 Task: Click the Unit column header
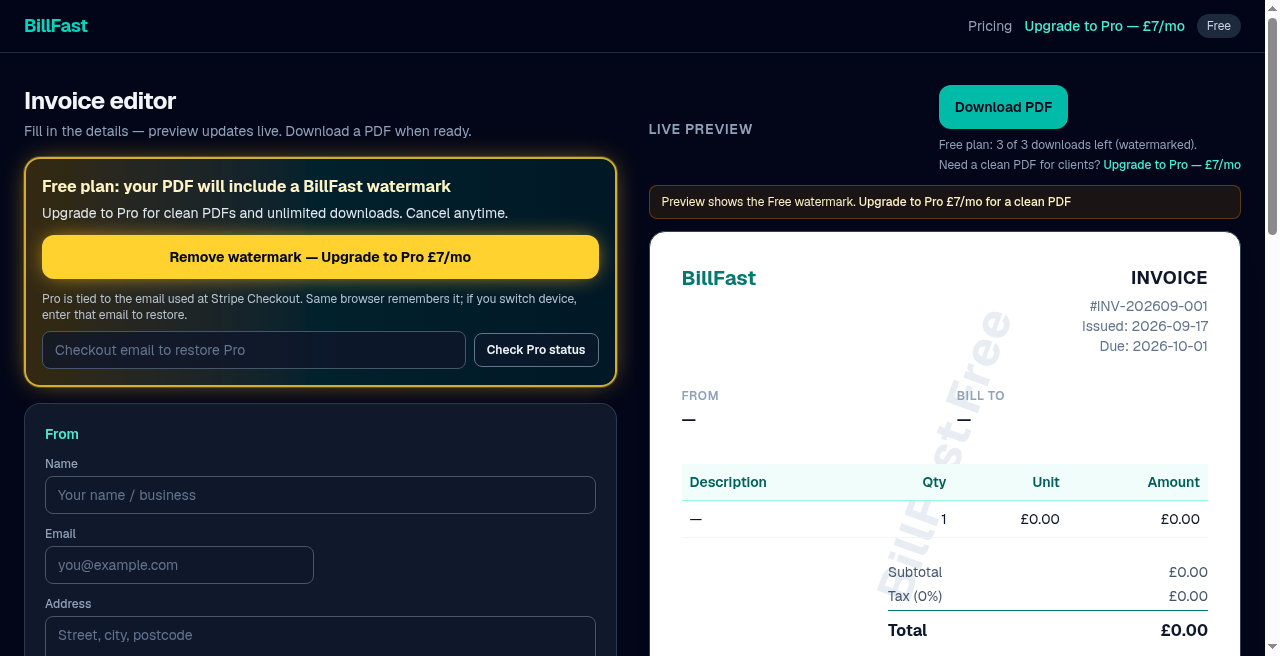click(1046, 482)
